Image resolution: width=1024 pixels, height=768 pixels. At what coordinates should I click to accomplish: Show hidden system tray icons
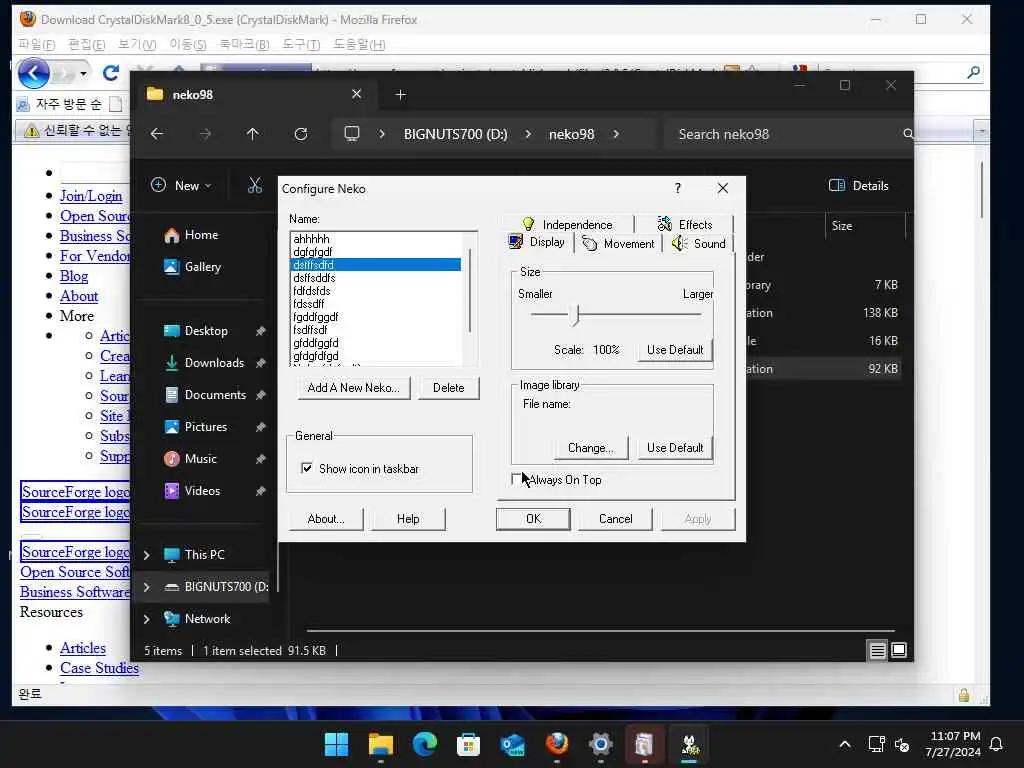(x=844, y=744)
